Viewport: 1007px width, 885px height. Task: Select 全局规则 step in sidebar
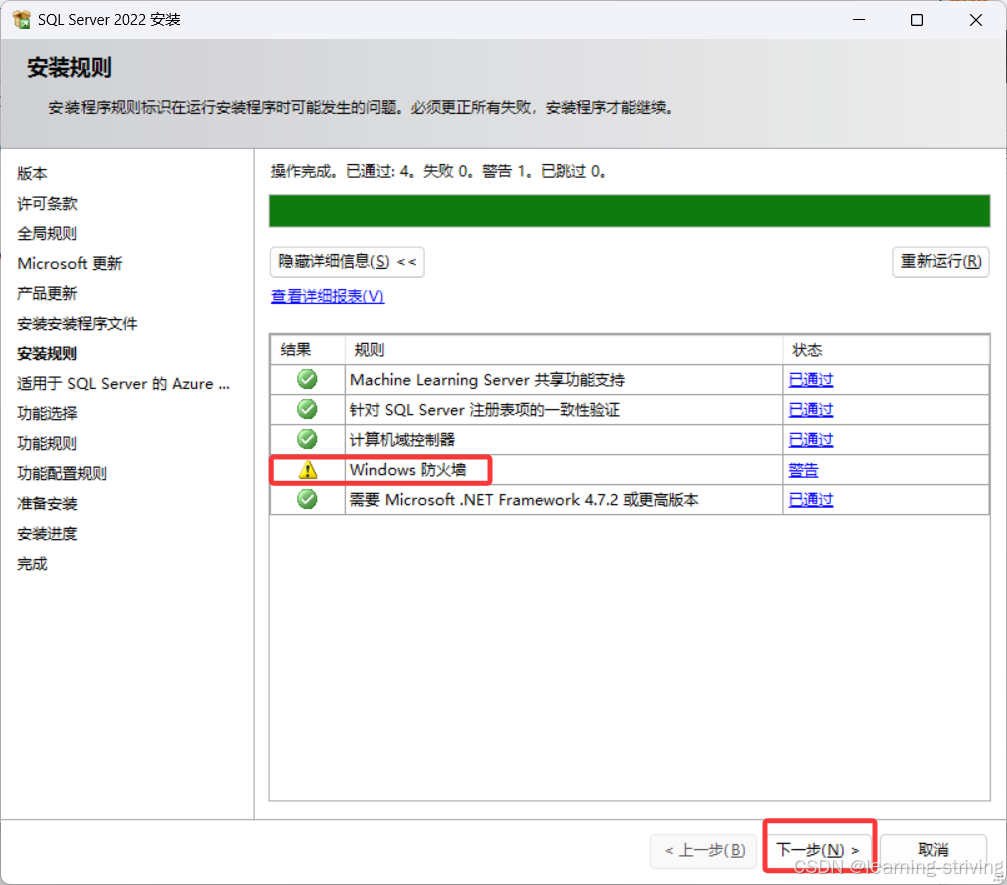click(47, 234)
